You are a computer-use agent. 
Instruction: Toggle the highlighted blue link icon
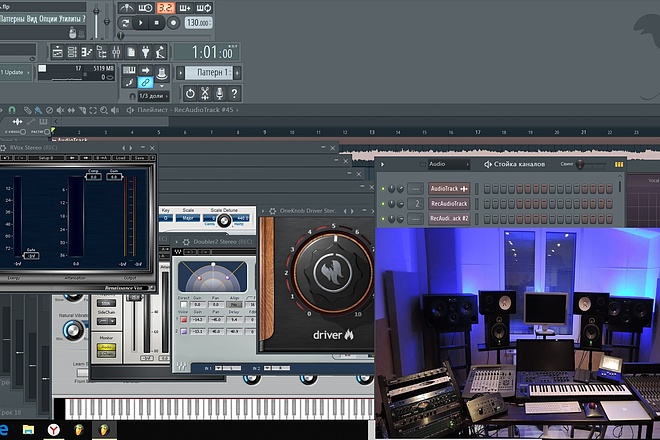point(146,83)
